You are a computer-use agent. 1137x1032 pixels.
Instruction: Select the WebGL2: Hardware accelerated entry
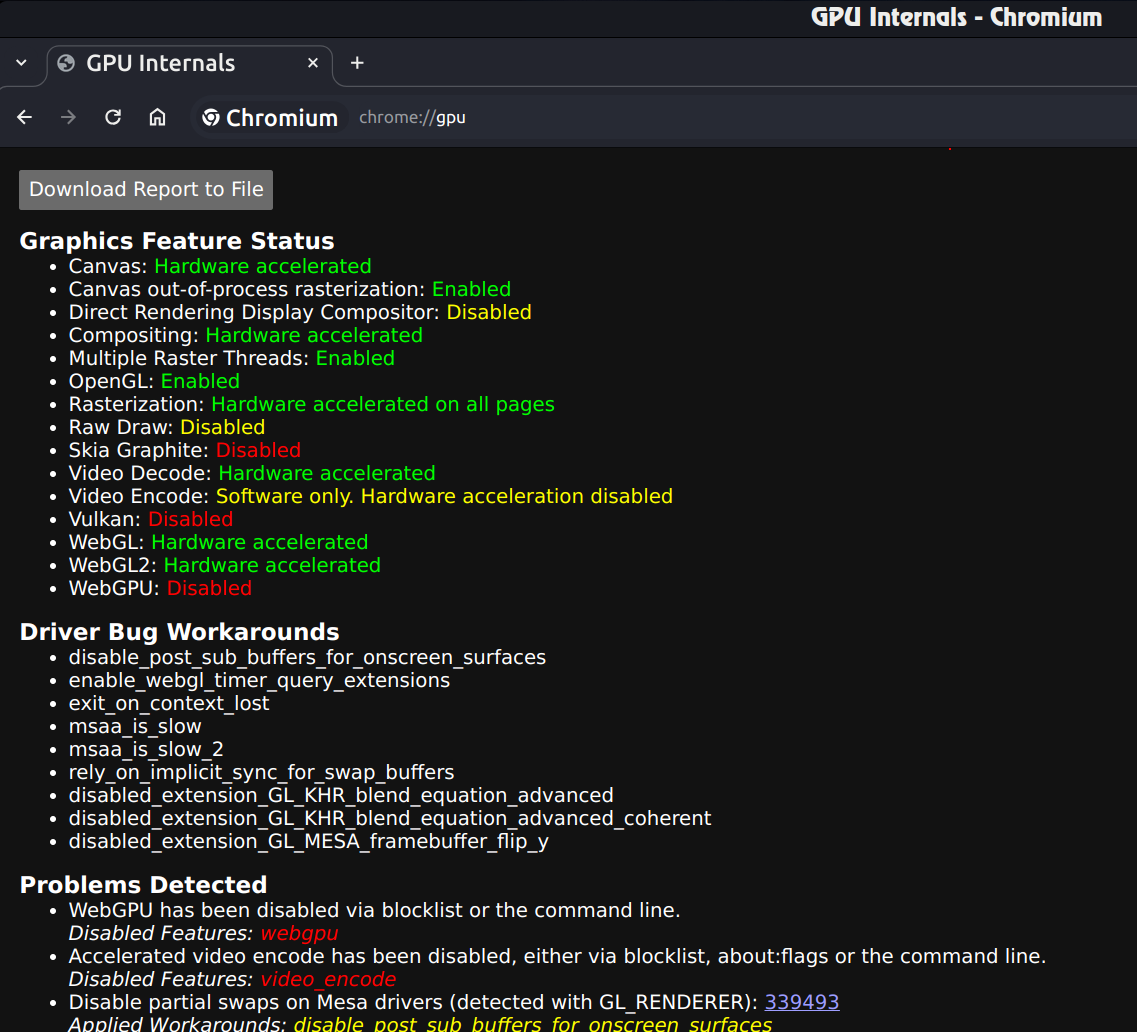(225, 566)
